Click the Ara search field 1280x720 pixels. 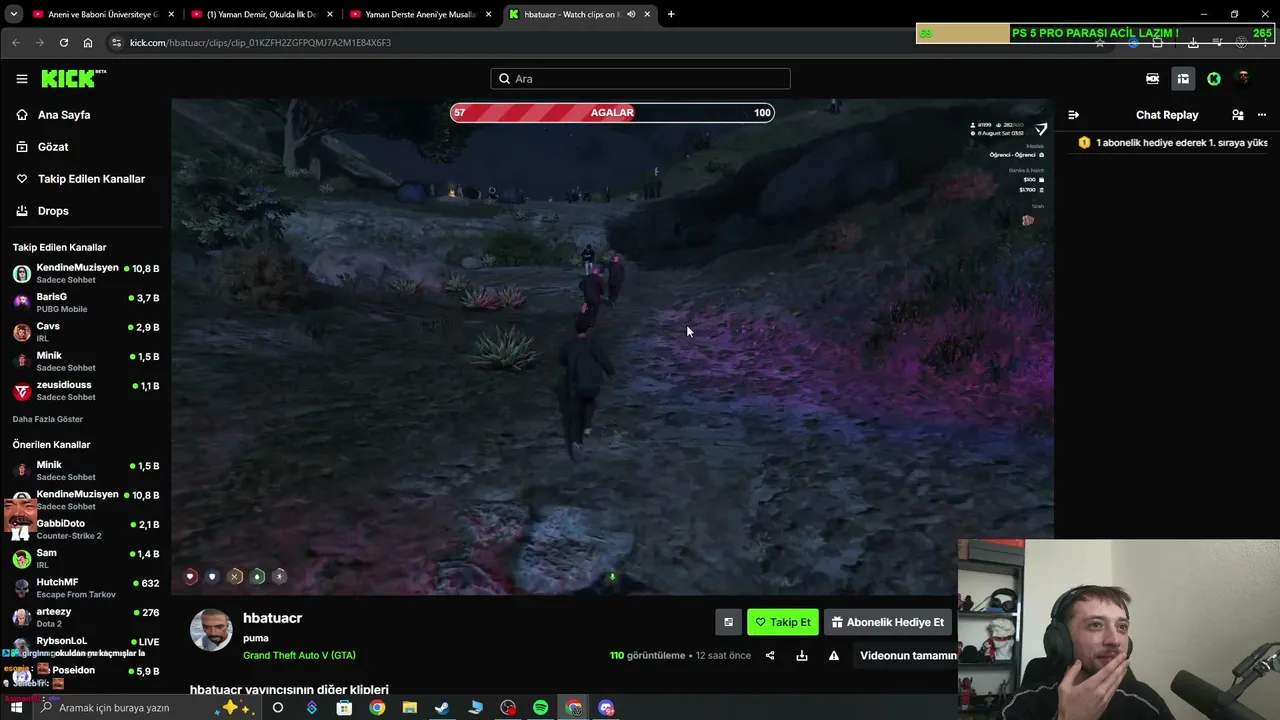click(640, 79)
